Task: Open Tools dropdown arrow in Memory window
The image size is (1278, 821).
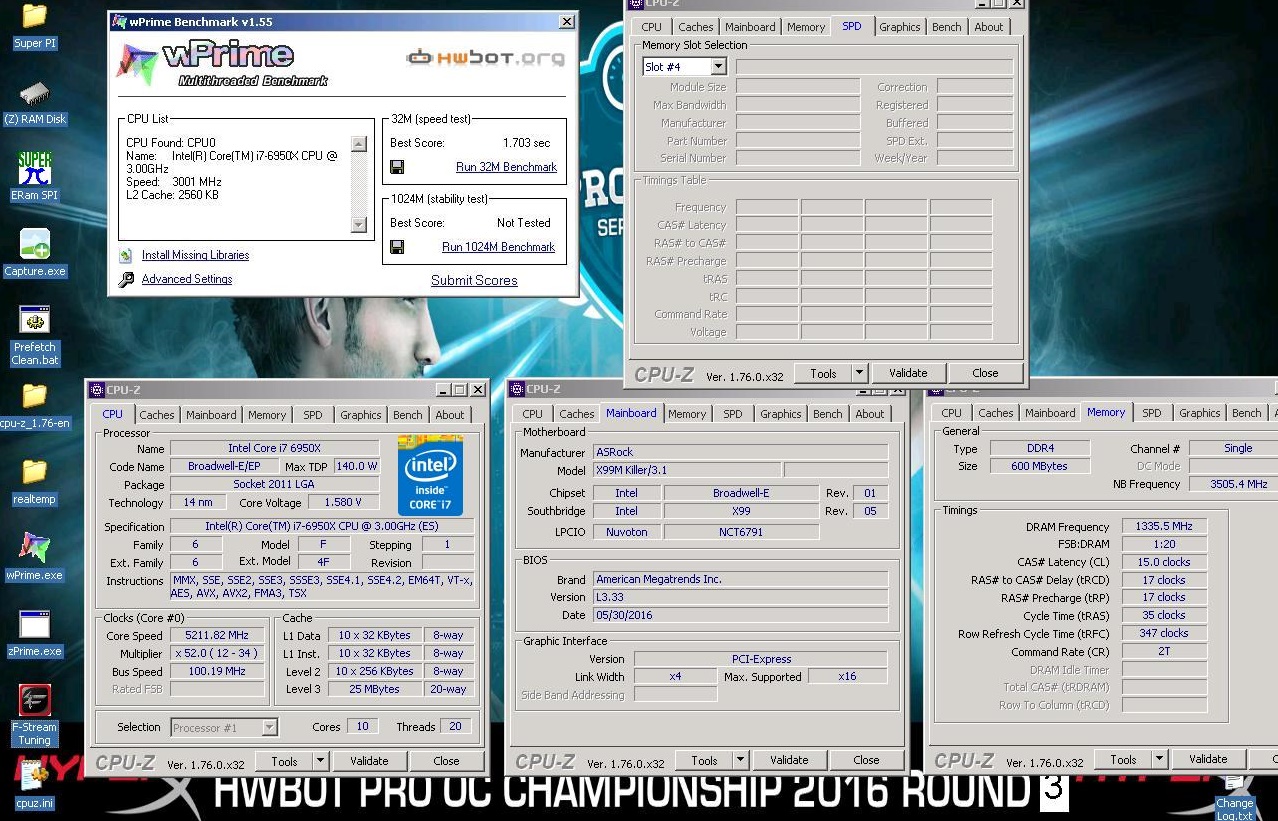Action: (x=1159, y=759)
